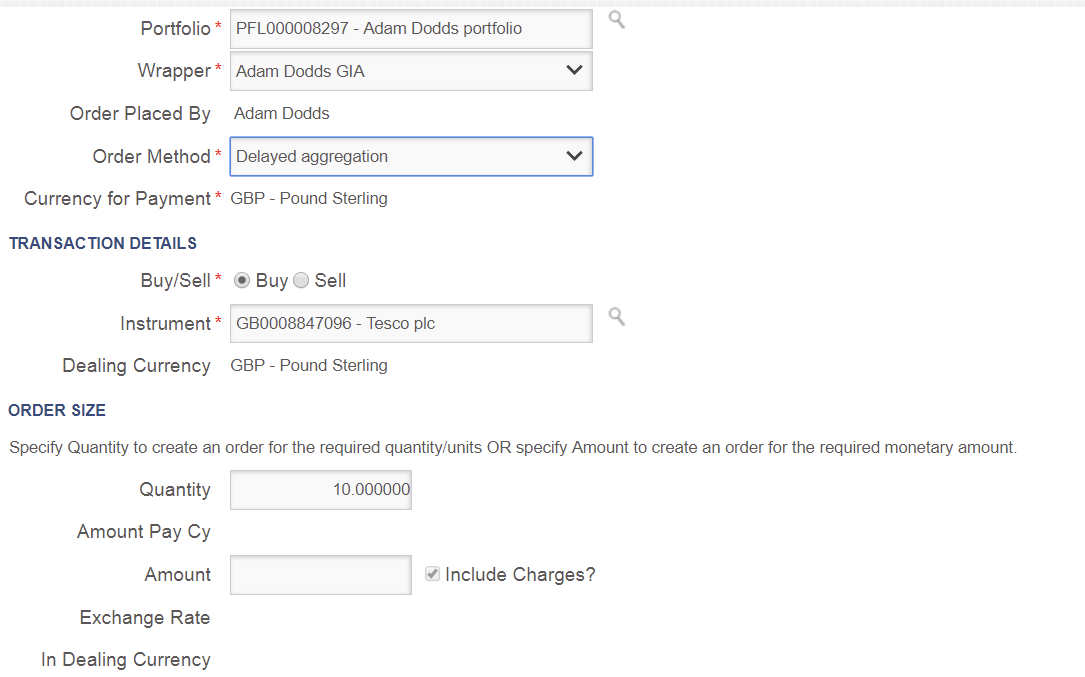Click the Dealing Currency value text
This screenshot has width=1085, height=677.
(x=309, y=365)
